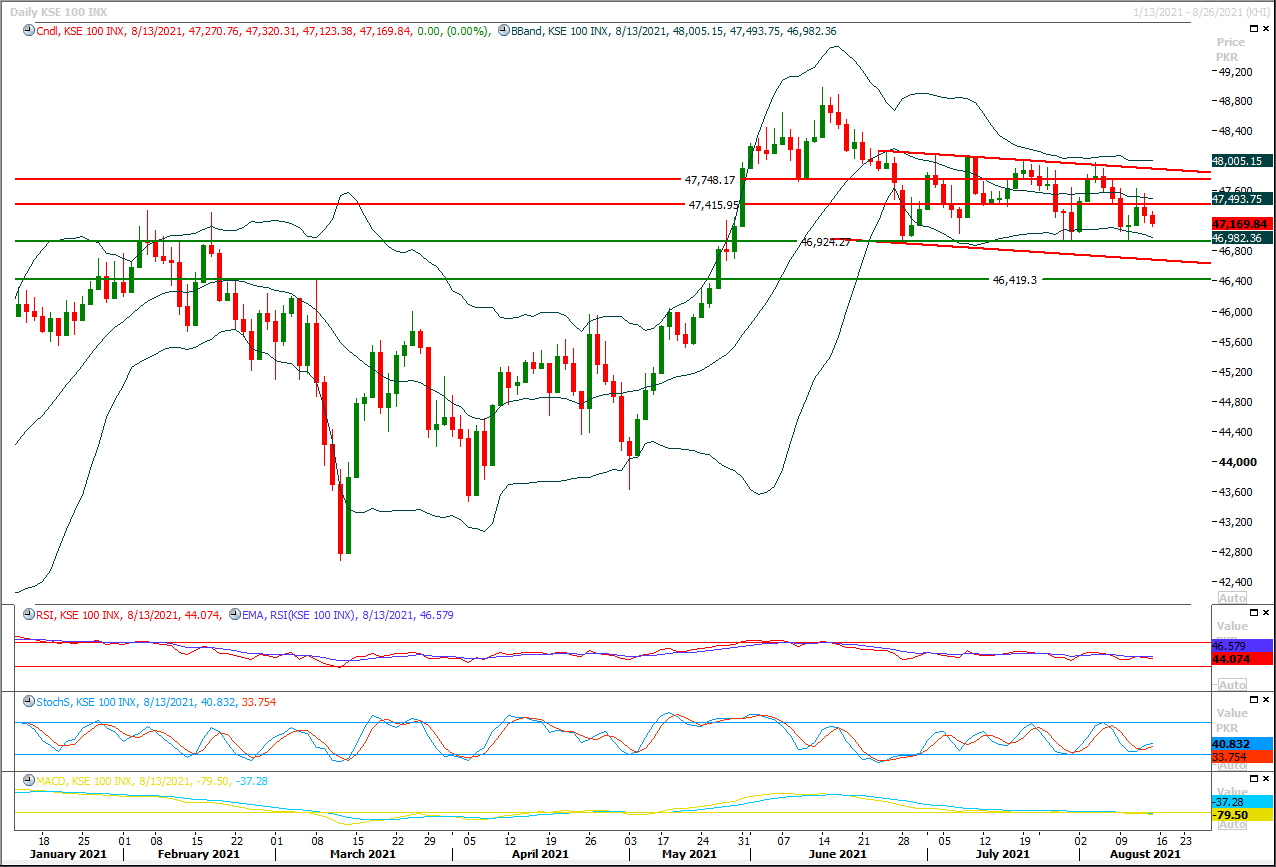The height and width of the screenshot is (867, 1276).
Task: Click February 2021 on the time axis
Action: click(x=198, y=854)
